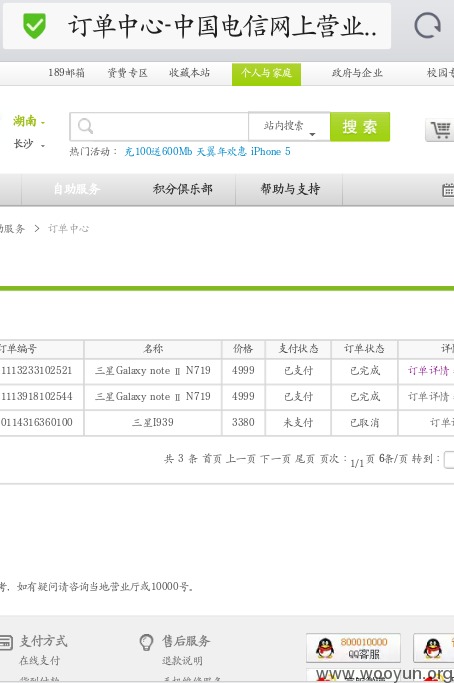This screenshot has height=683, width=454.
Task: Go to 首页 in pagination
Action: pos(212,459)
